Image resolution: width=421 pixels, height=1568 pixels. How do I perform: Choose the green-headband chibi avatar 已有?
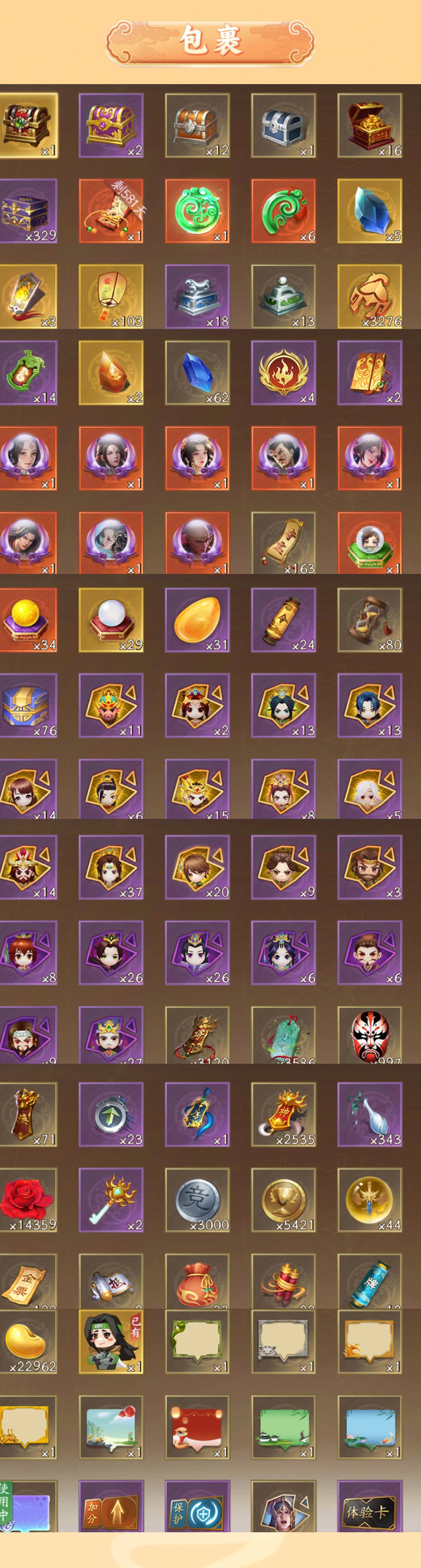pyautogui.click(x=111, y=1342)
